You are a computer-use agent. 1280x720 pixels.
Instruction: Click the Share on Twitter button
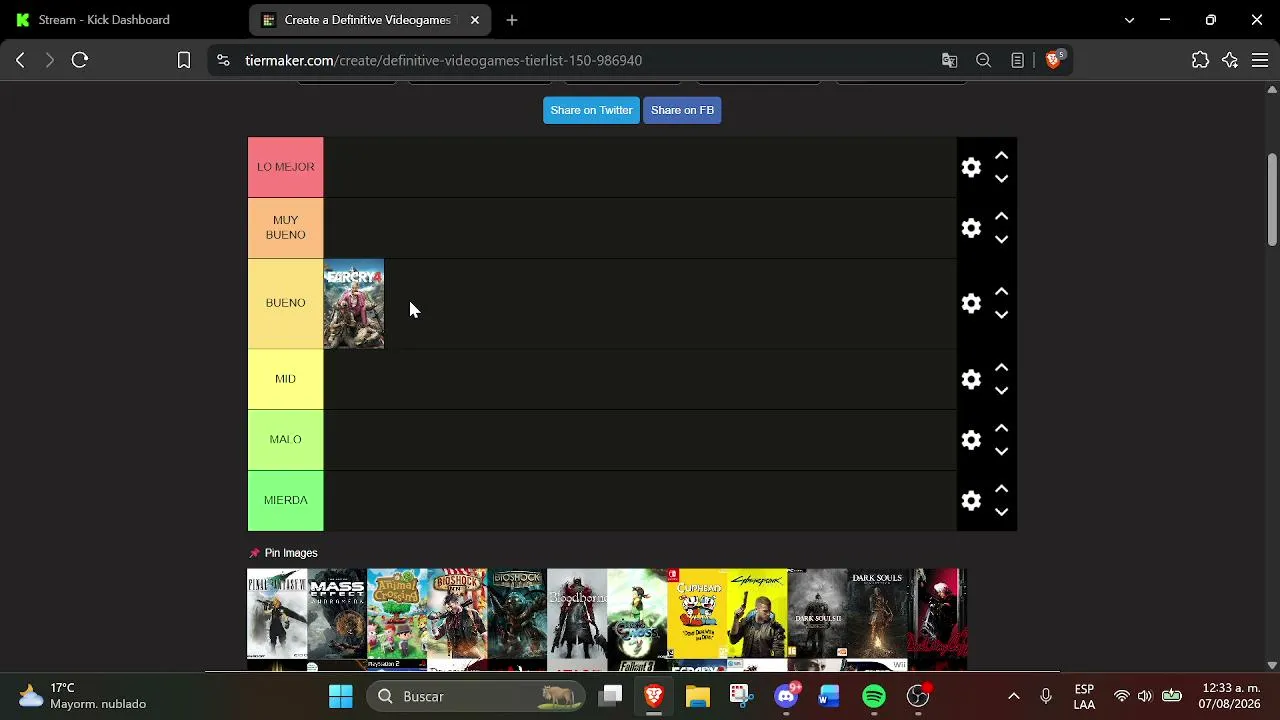coord(591,110)
